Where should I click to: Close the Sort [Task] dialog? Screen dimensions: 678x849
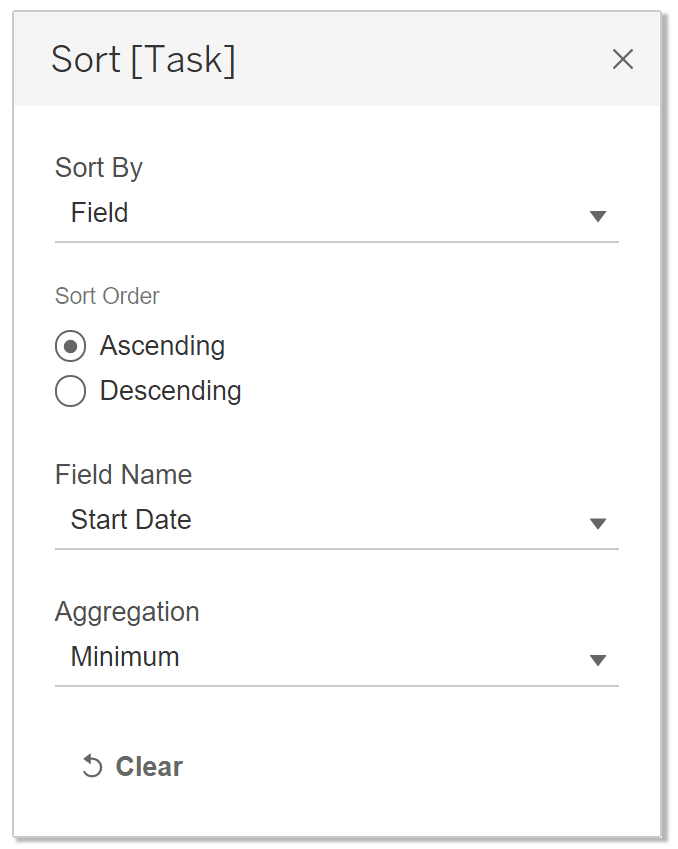pyautogui.click(x=622, y=59)
